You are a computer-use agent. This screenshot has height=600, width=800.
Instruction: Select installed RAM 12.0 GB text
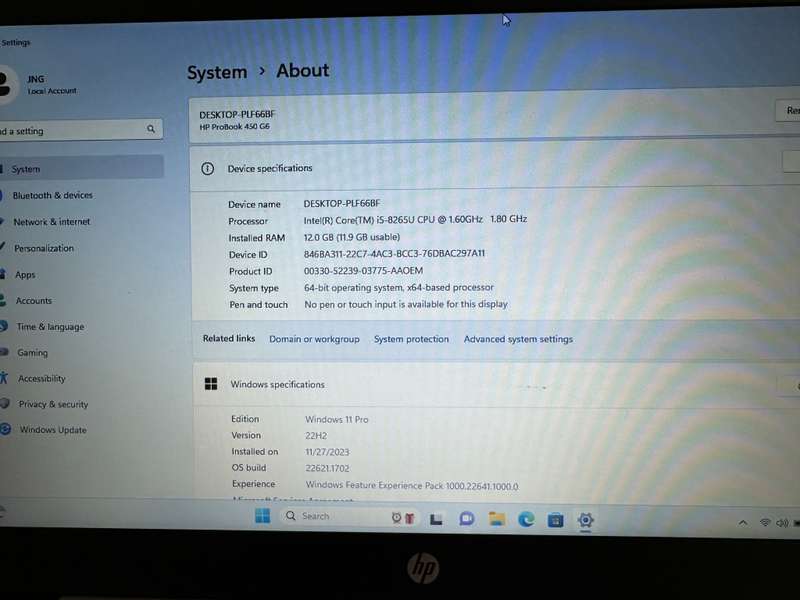coord(352,237)
